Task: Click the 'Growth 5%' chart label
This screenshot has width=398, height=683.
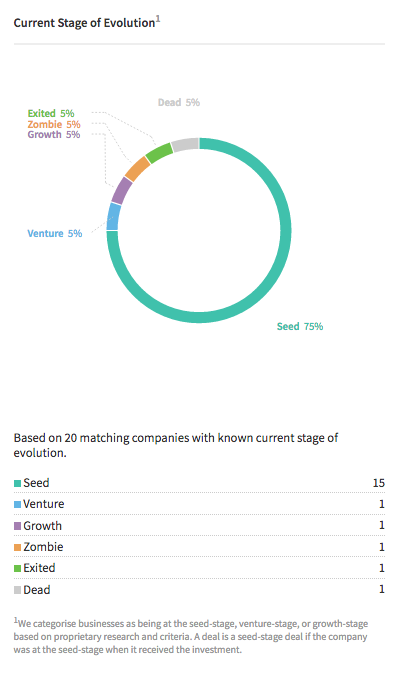Action: click(54, 134)
